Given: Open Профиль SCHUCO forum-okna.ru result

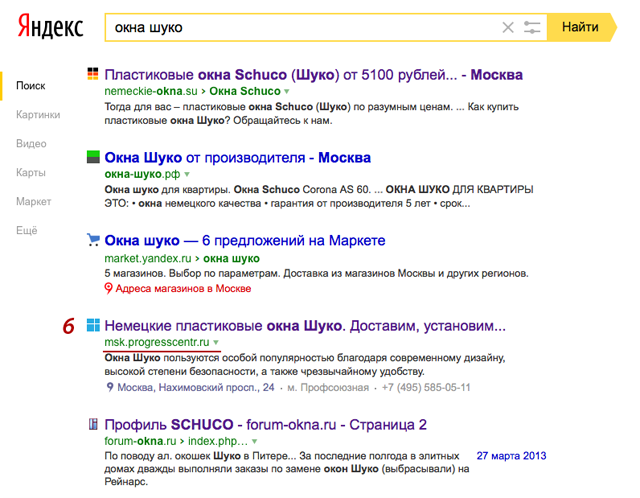Looking at the screenshot, I should click(266, 425).
